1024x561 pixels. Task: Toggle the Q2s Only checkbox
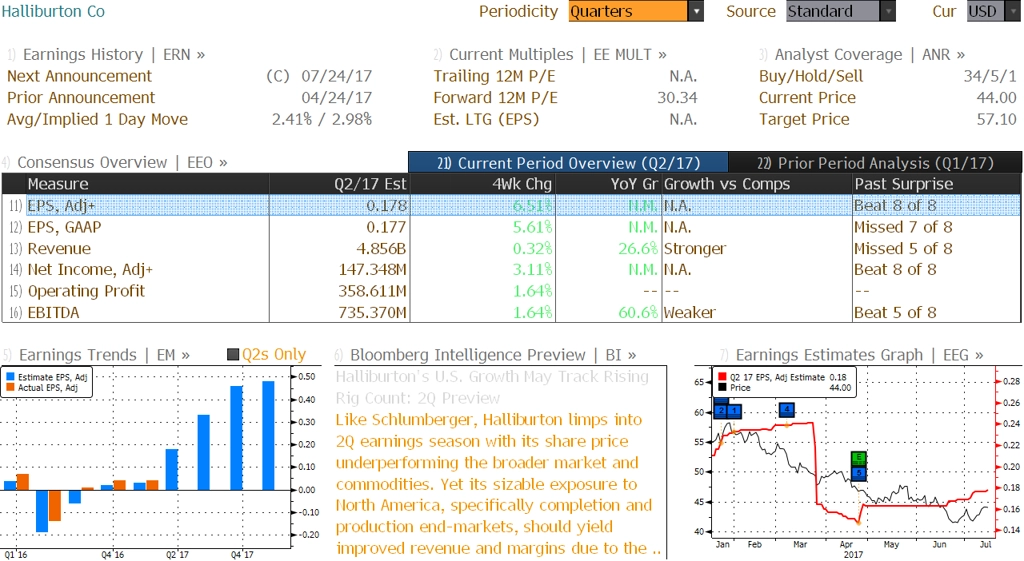point(232,355)
